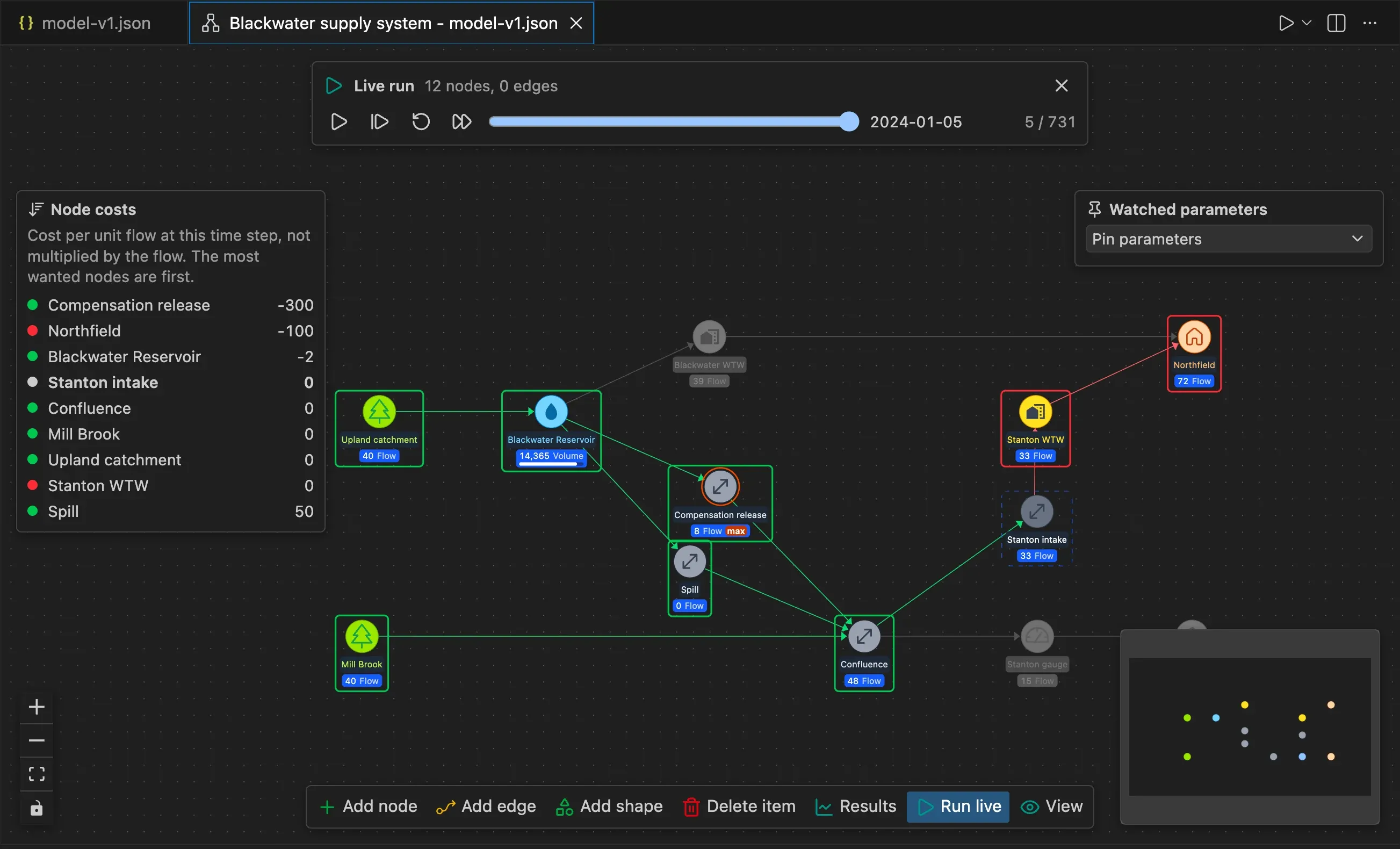Split the editor to the right

tap(1336, 23)
